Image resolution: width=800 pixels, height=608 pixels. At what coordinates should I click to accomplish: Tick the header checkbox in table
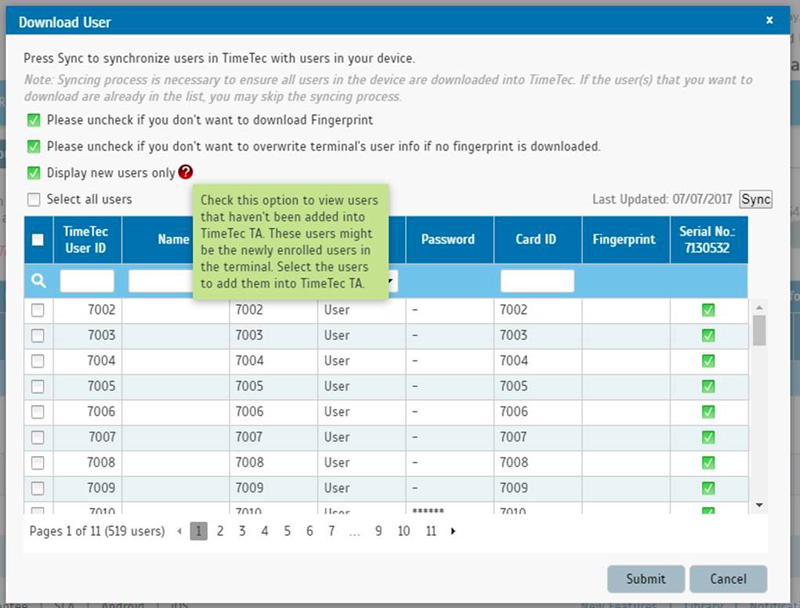tap(38, 240)
